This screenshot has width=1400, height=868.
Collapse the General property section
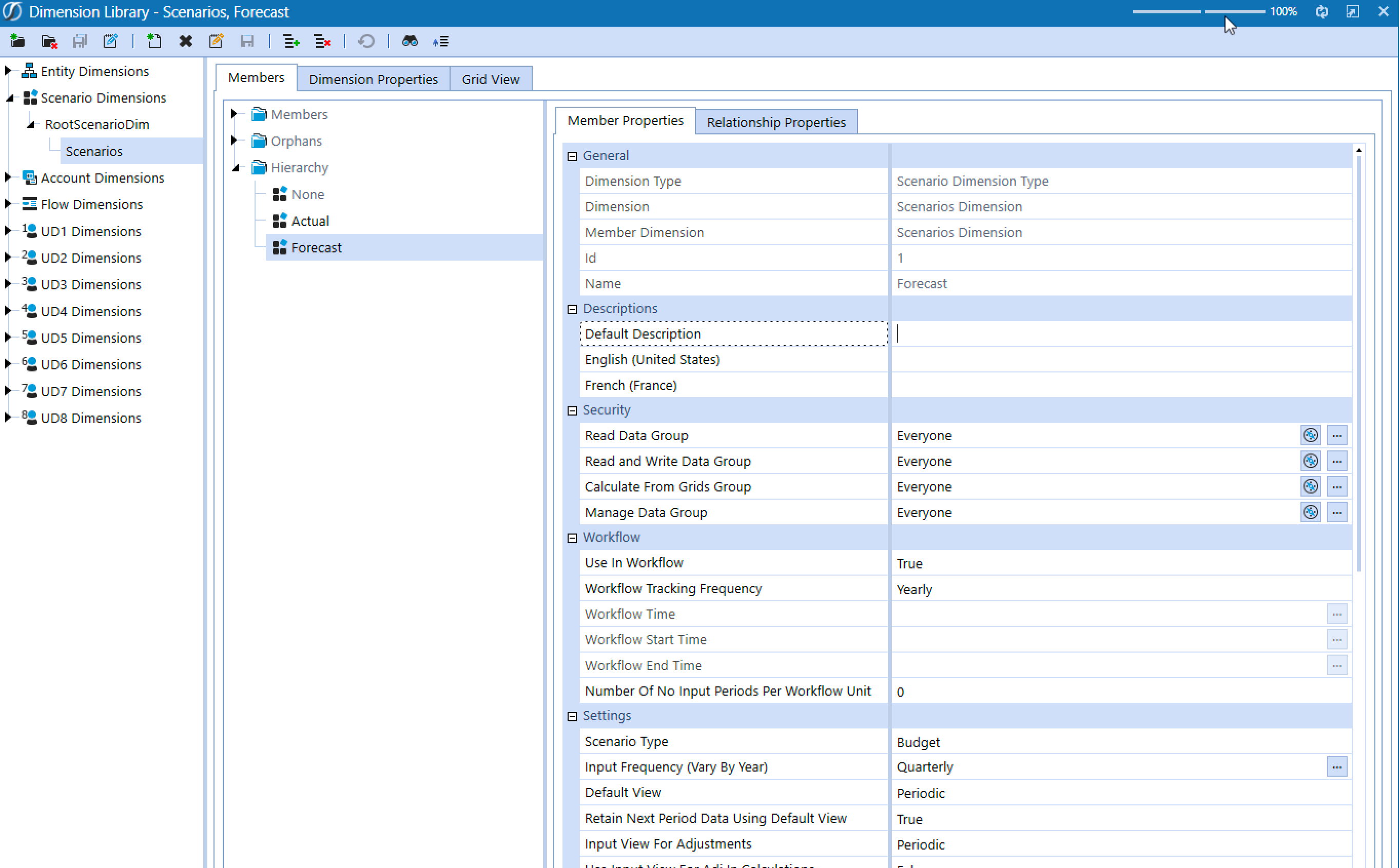point(572,156)
